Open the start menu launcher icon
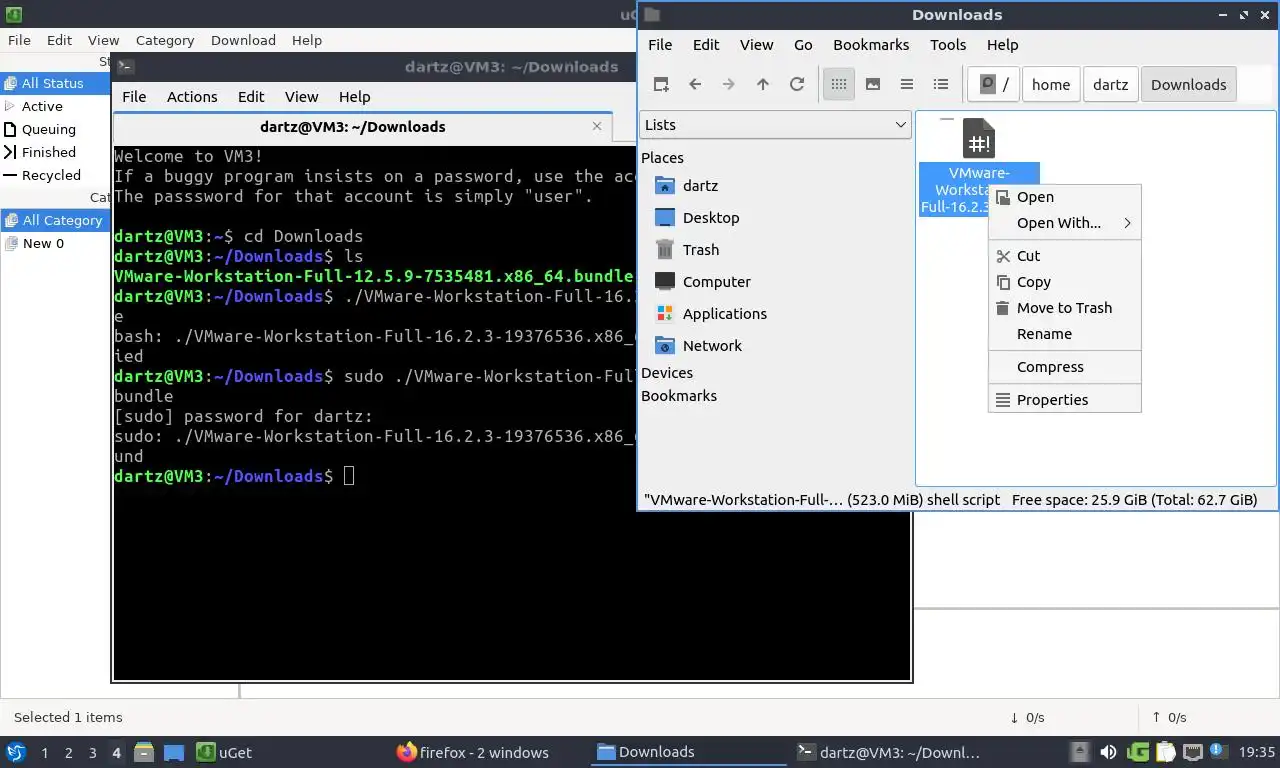This screenshot has height=768, width=1280. (16, 752)
